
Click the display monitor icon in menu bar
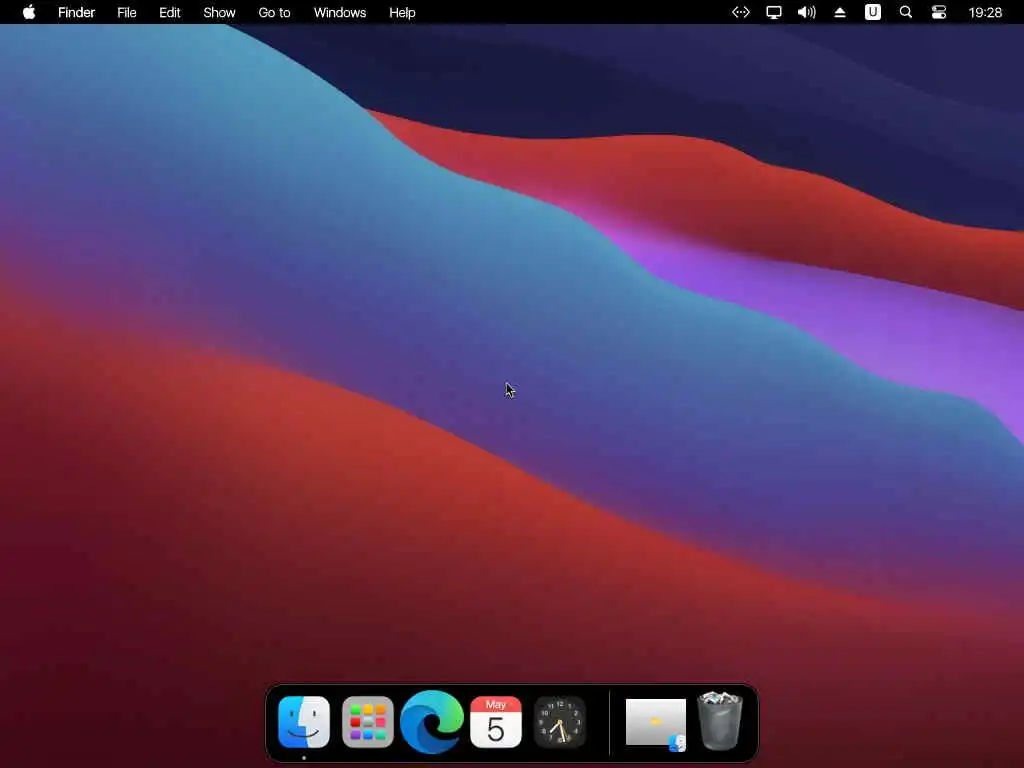[x=774, y=12]
